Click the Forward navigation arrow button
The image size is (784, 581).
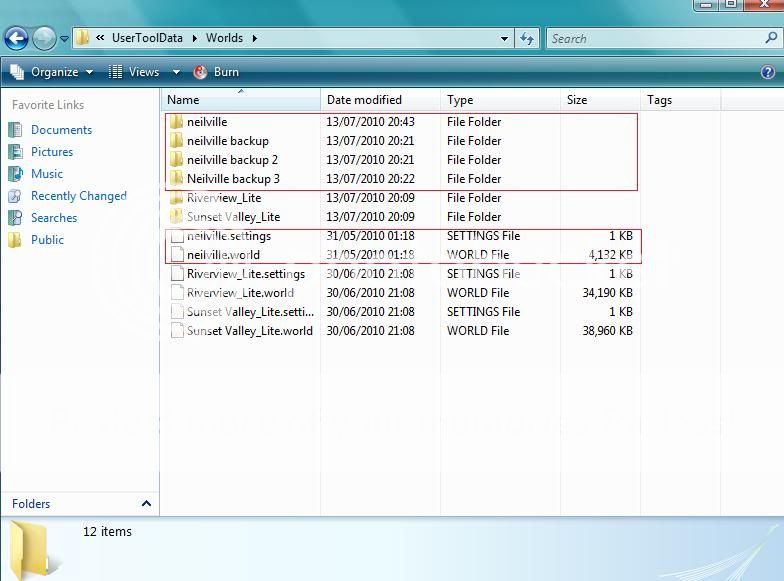pyautogui.click(x=44, y=39)
